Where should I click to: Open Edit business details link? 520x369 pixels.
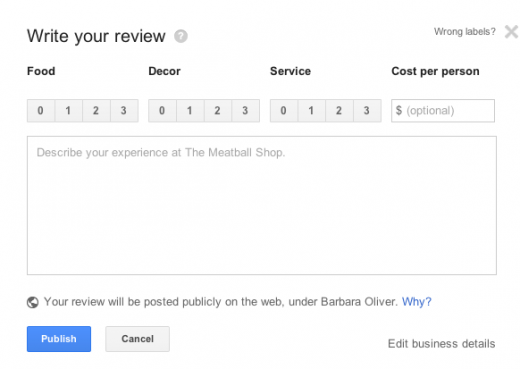coord(441,344)
